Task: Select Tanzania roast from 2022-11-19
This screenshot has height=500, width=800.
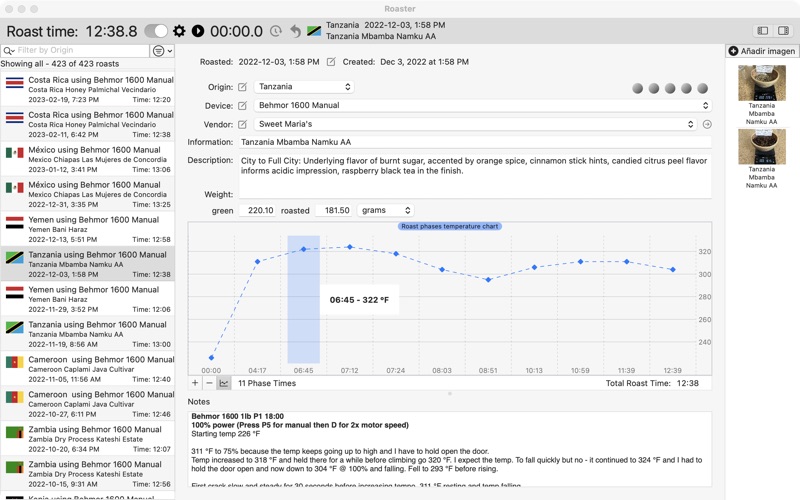Action: click(x=87, y=334)
